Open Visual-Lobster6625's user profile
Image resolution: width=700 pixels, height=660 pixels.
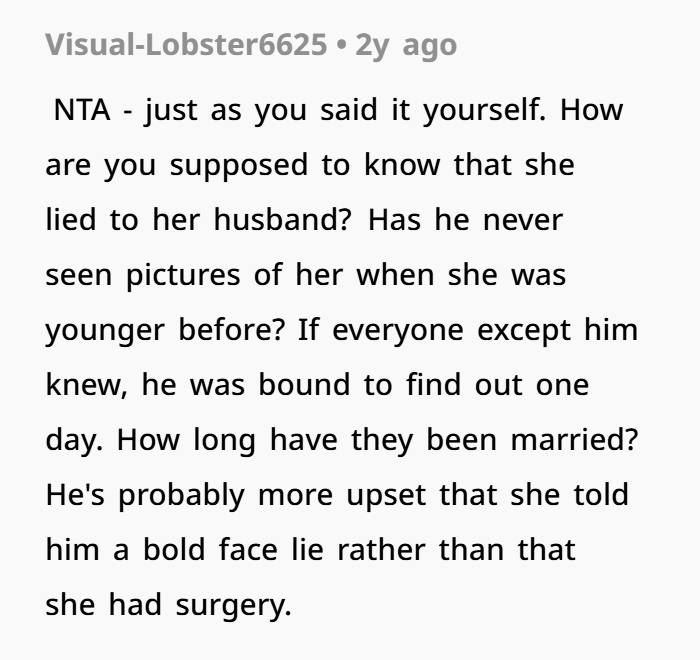click(x=187, y=45)
